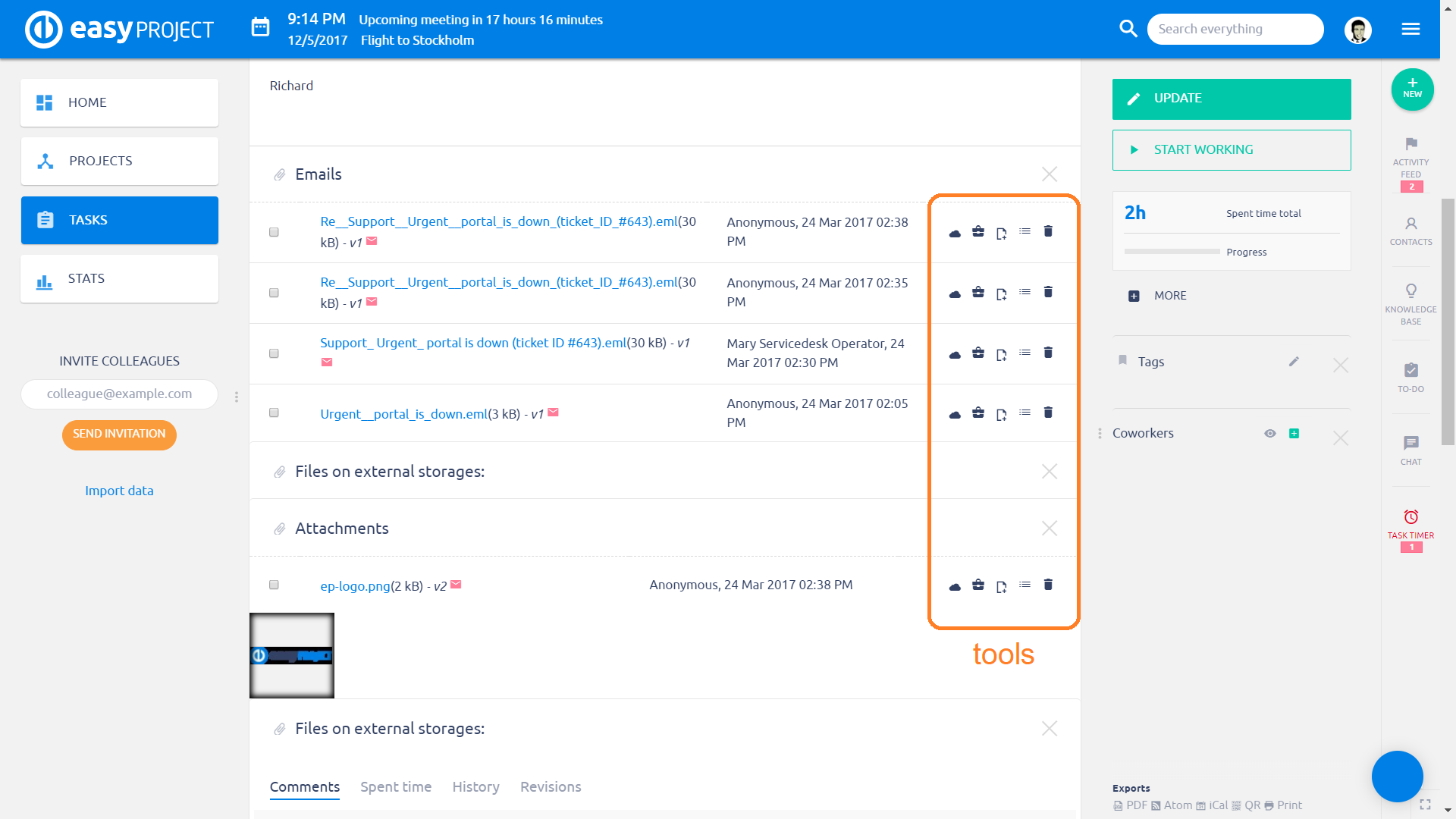Viewport: 1456px width, 819px height.
Task: Click the task Progress bar
Action: point(1172,251)
